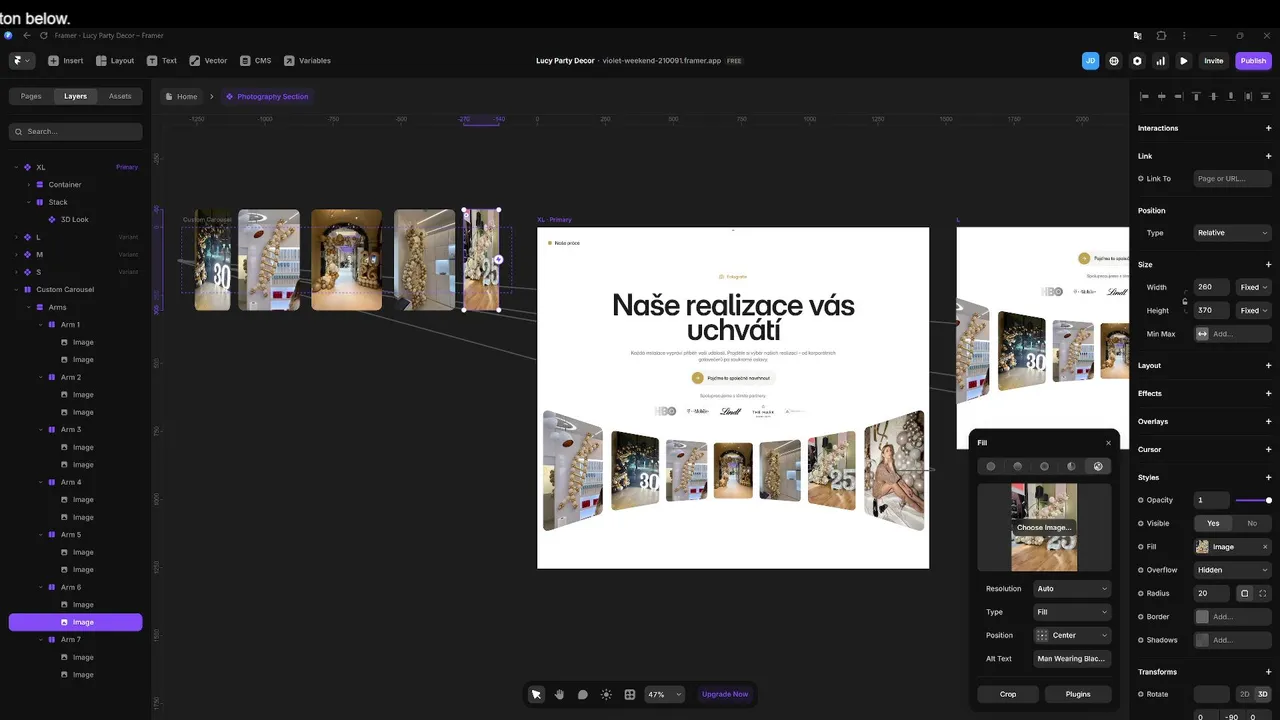Collapse the XL layer group
1280x720 pixels.
[x=16, y=167]
